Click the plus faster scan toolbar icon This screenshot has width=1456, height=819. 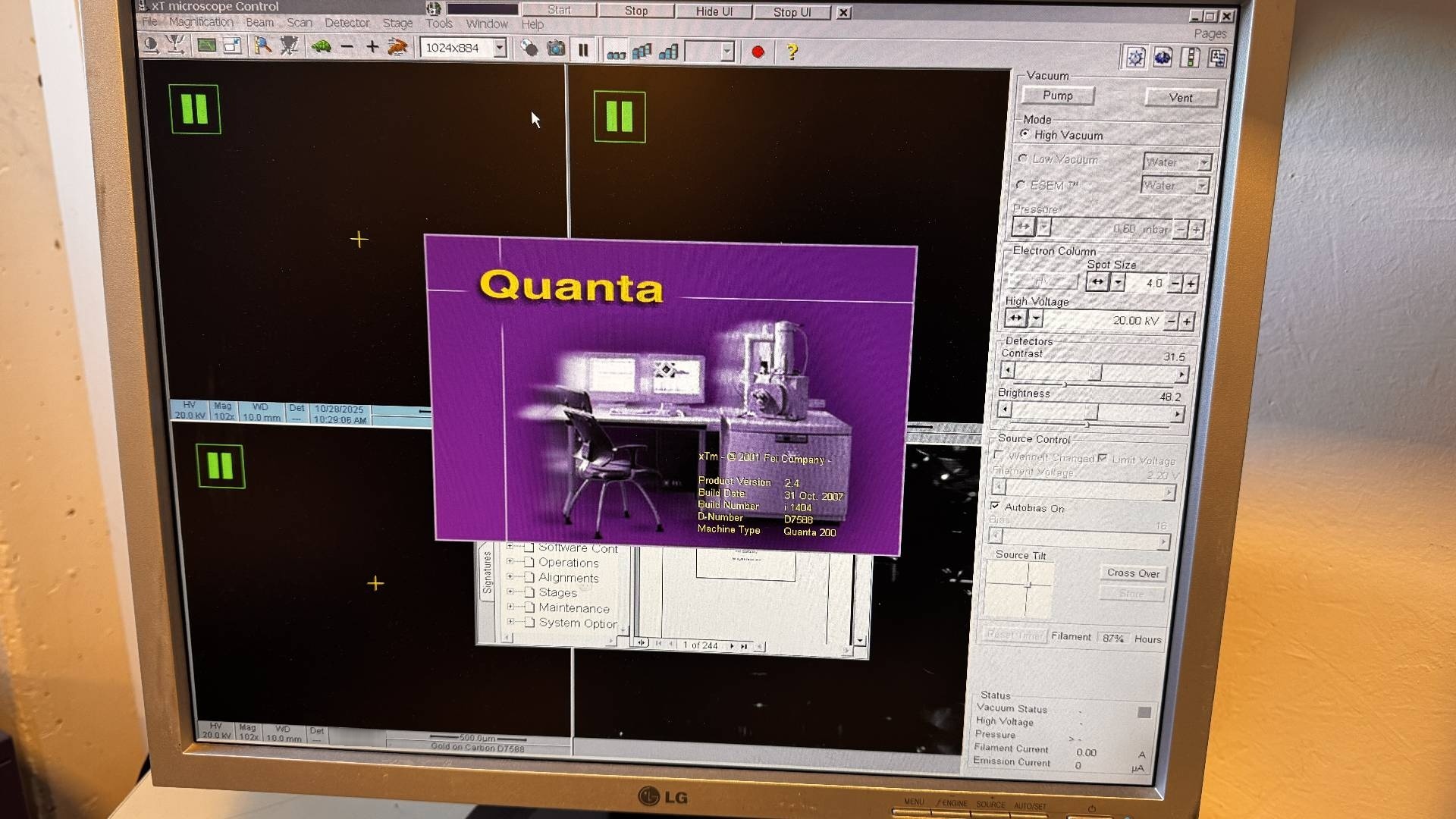372,47
